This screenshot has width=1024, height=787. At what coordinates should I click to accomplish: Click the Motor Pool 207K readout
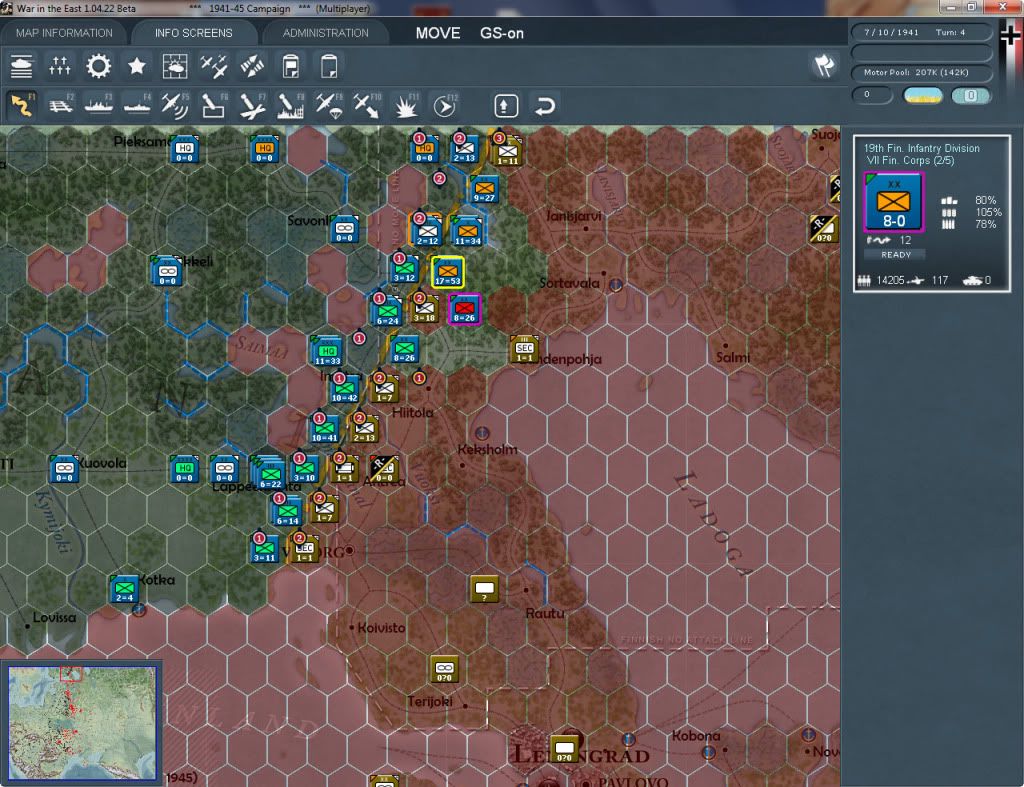point(921,72)
